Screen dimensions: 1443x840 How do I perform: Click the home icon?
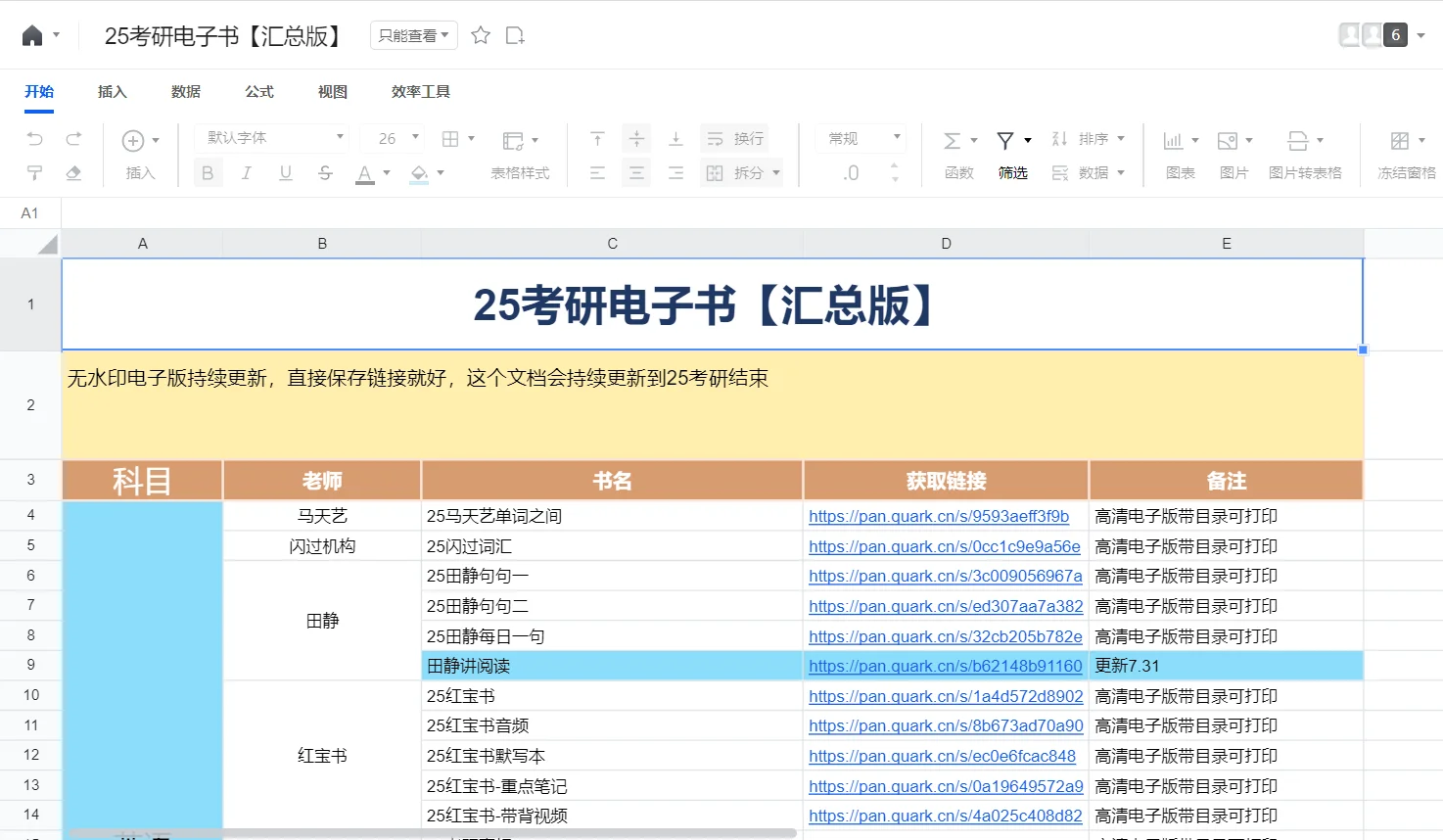point(32,36)
